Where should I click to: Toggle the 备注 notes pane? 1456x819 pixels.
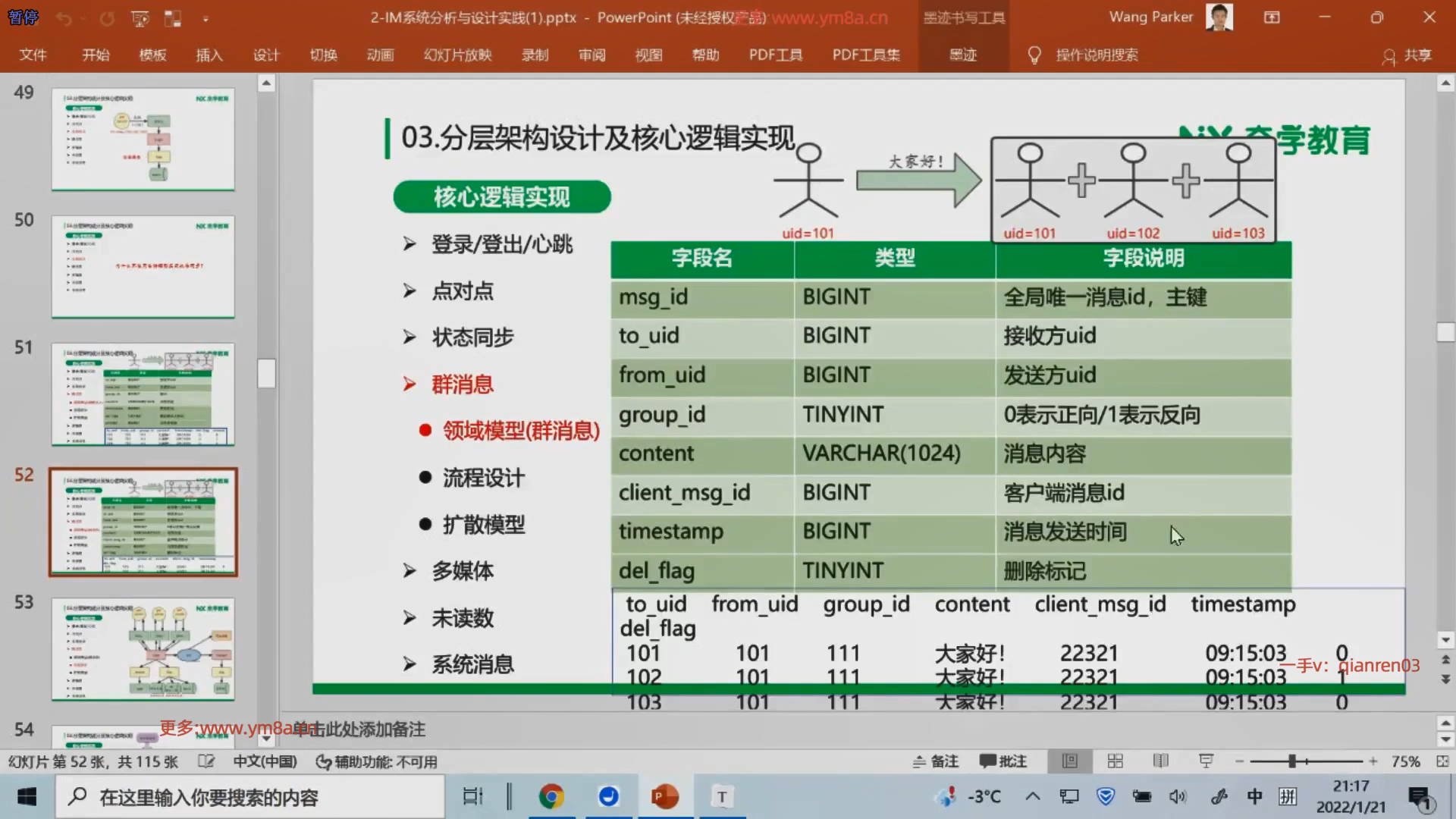pyautogui.click(x=936, y=761)
